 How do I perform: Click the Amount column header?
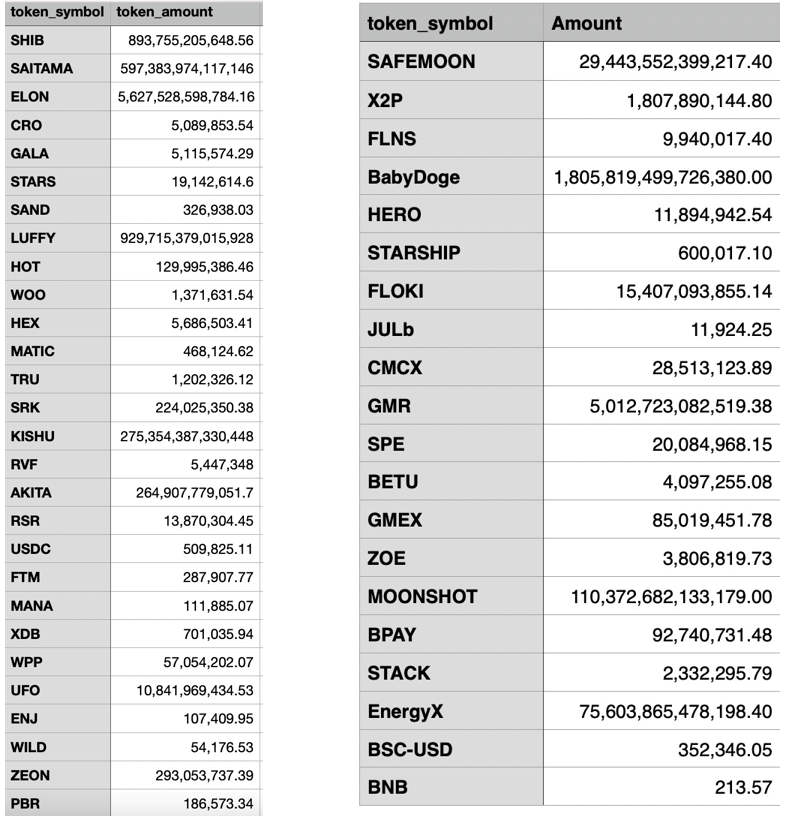pyautogui.click(x=662, y=23)
